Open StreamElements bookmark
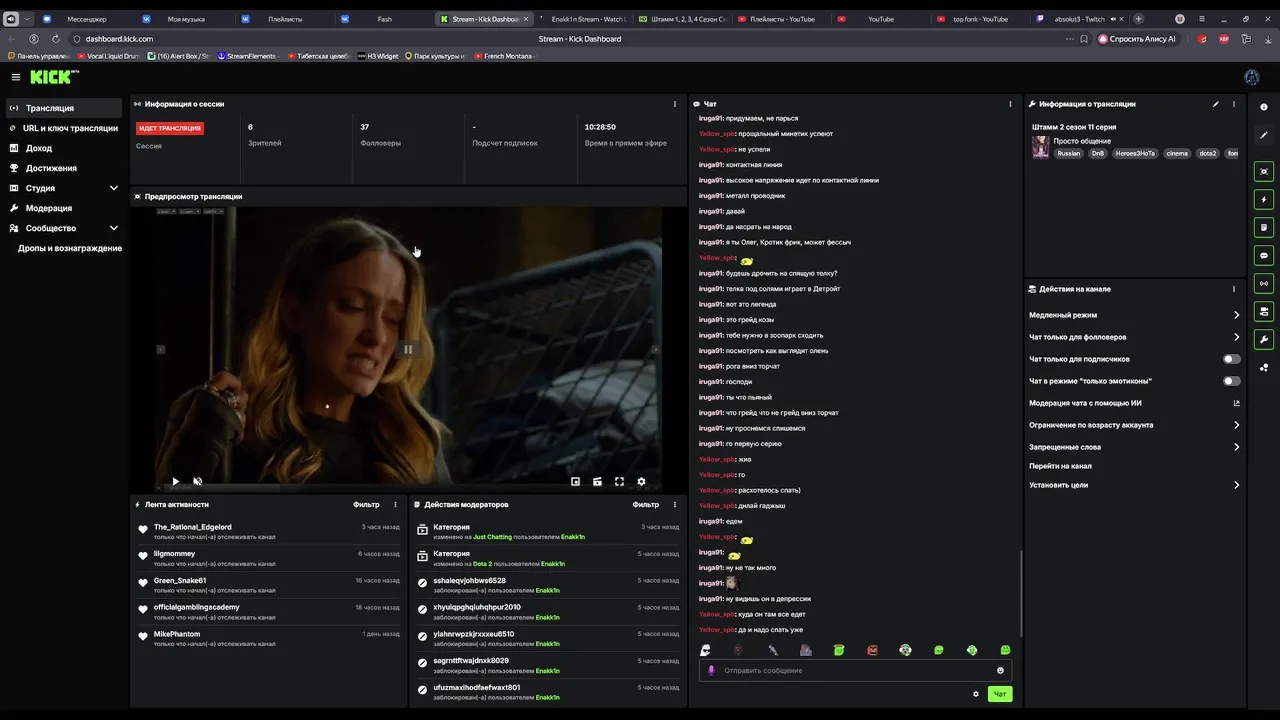Screen dimensions: 1280x720 [246, 56]
